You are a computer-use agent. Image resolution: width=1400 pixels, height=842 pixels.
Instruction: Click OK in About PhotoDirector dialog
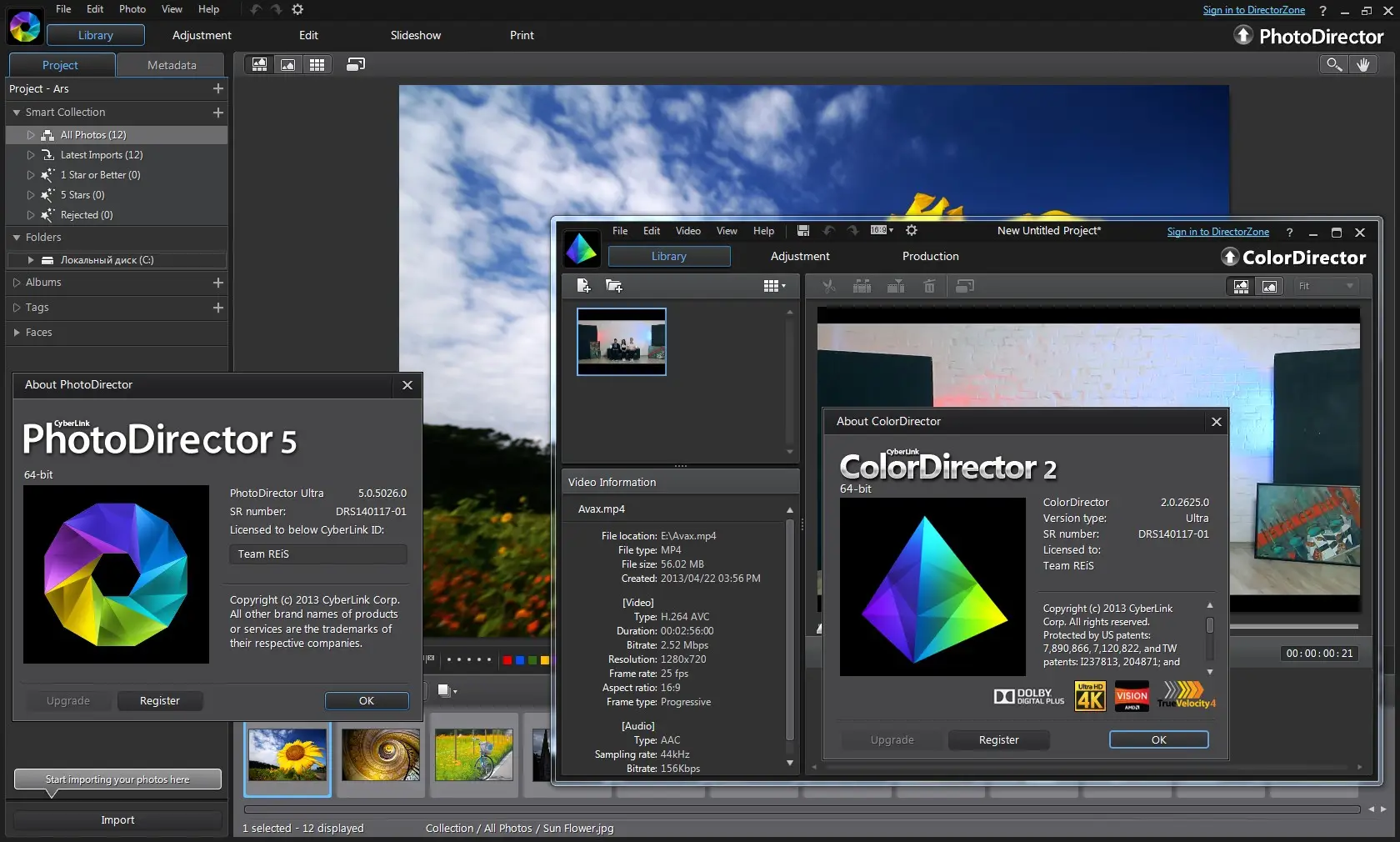tap(367, 701)
